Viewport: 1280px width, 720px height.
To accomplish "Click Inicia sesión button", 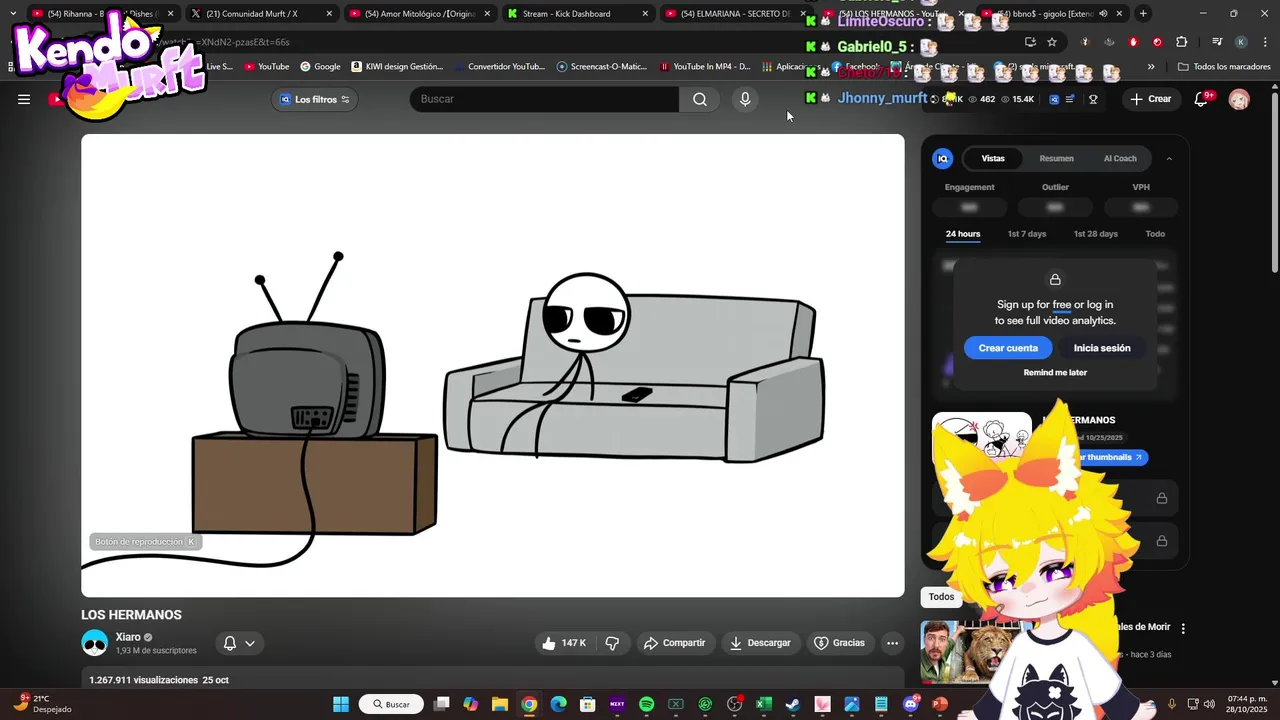I will [1102, 348].
